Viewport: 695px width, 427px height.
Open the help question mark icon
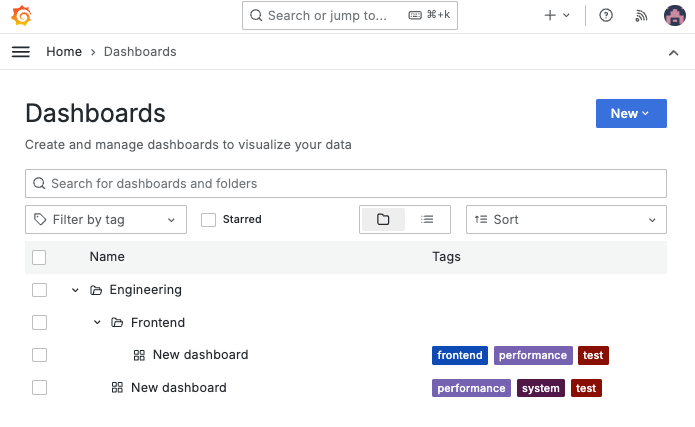(x=606, y=16)
